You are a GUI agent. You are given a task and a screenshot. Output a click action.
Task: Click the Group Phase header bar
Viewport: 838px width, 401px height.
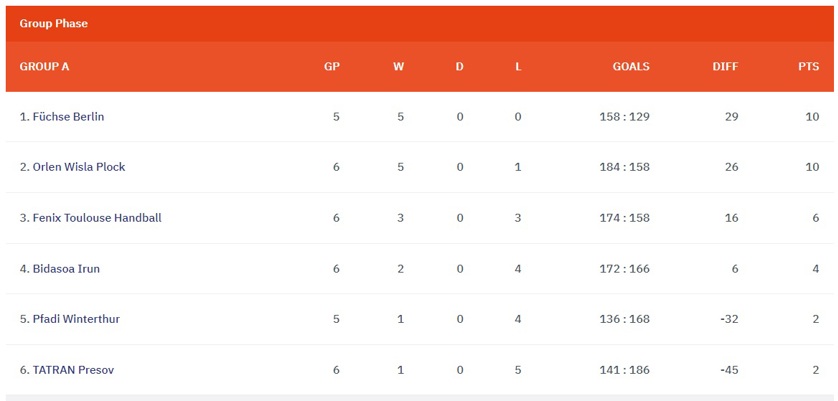(420, 24)
